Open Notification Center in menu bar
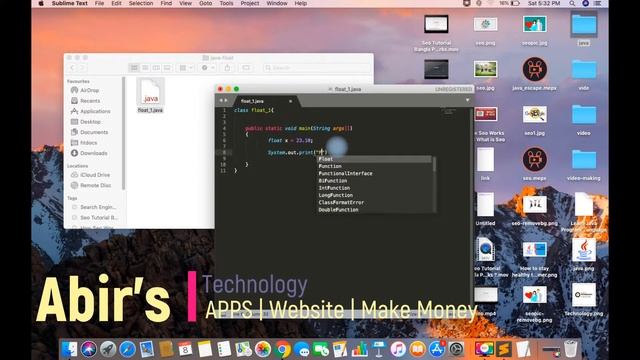 point(598,3)
